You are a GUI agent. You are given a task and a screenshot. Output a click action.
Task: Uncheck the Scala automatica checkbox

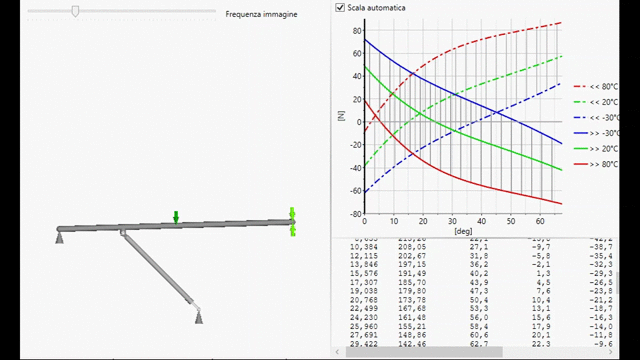340,7
